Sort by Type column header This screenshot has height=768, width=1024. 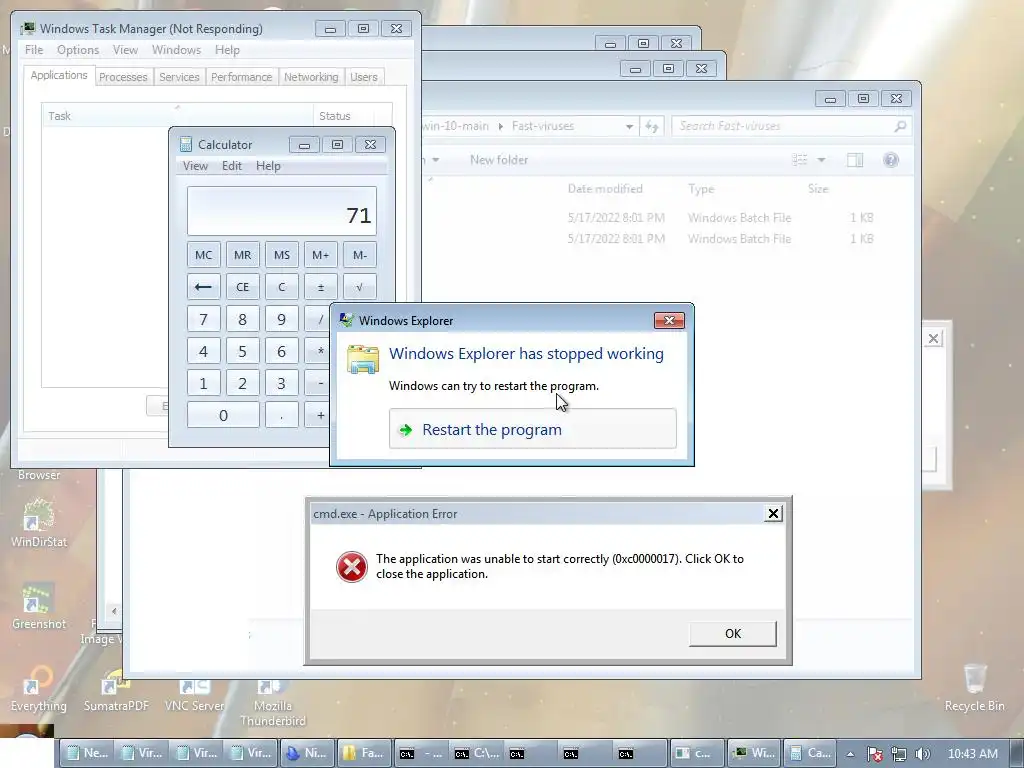(701, 189)
